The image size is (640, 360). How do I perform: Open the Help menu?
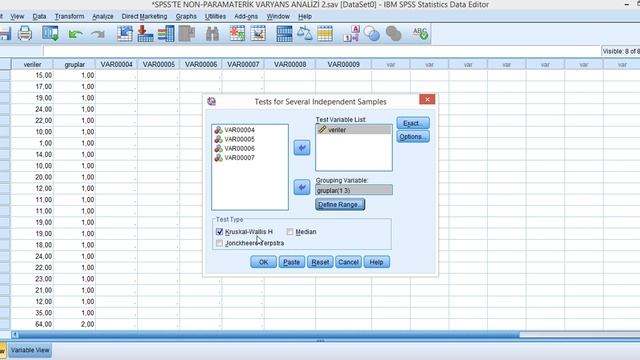(305, 16)
